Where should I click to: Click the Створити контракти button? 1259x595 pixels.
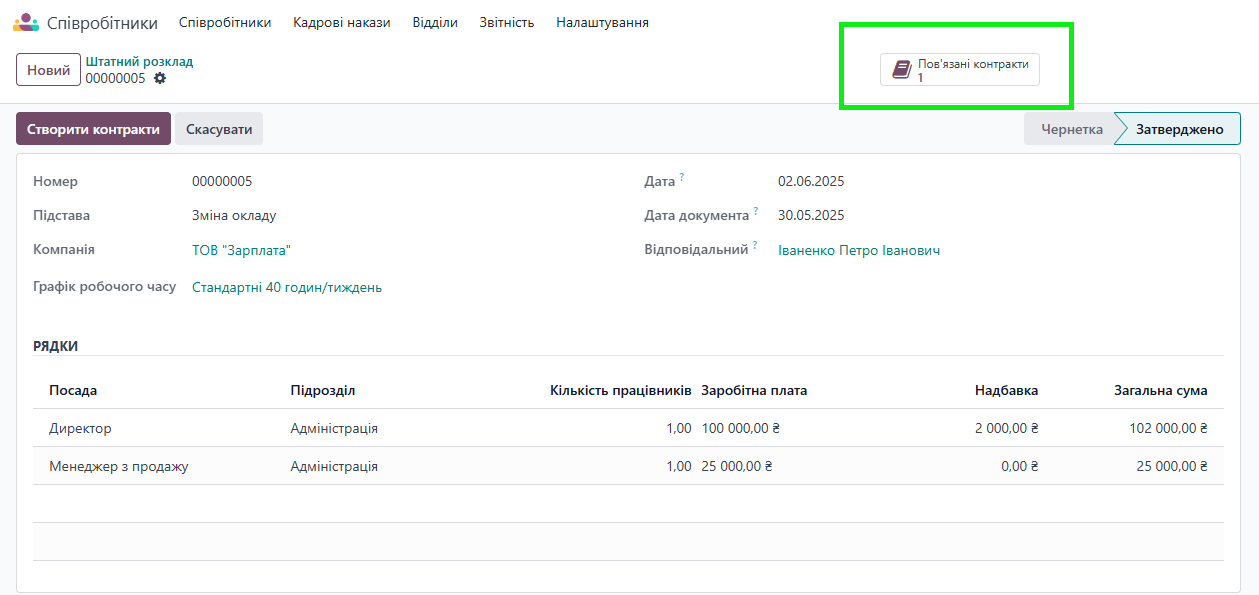click(x=93, y=129)
